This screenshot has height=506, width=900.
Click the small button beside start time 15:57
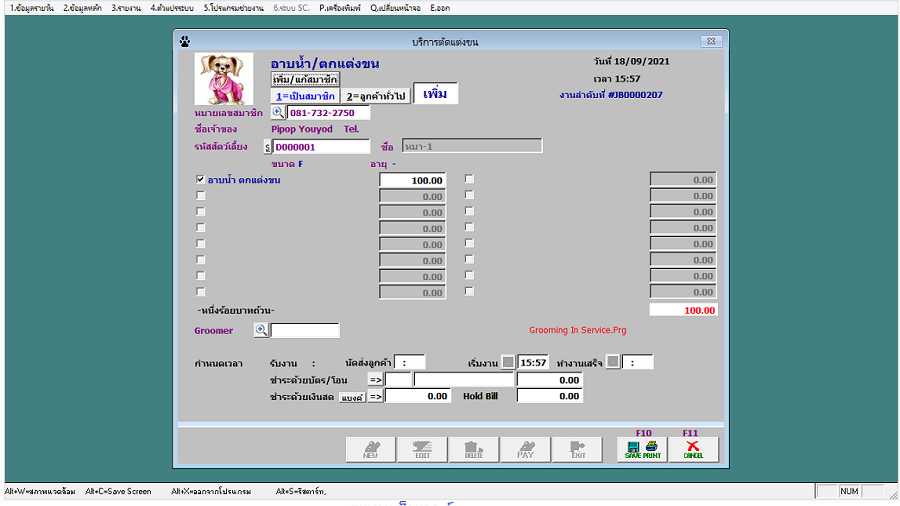pyautogui.click(x=508, y=362)
